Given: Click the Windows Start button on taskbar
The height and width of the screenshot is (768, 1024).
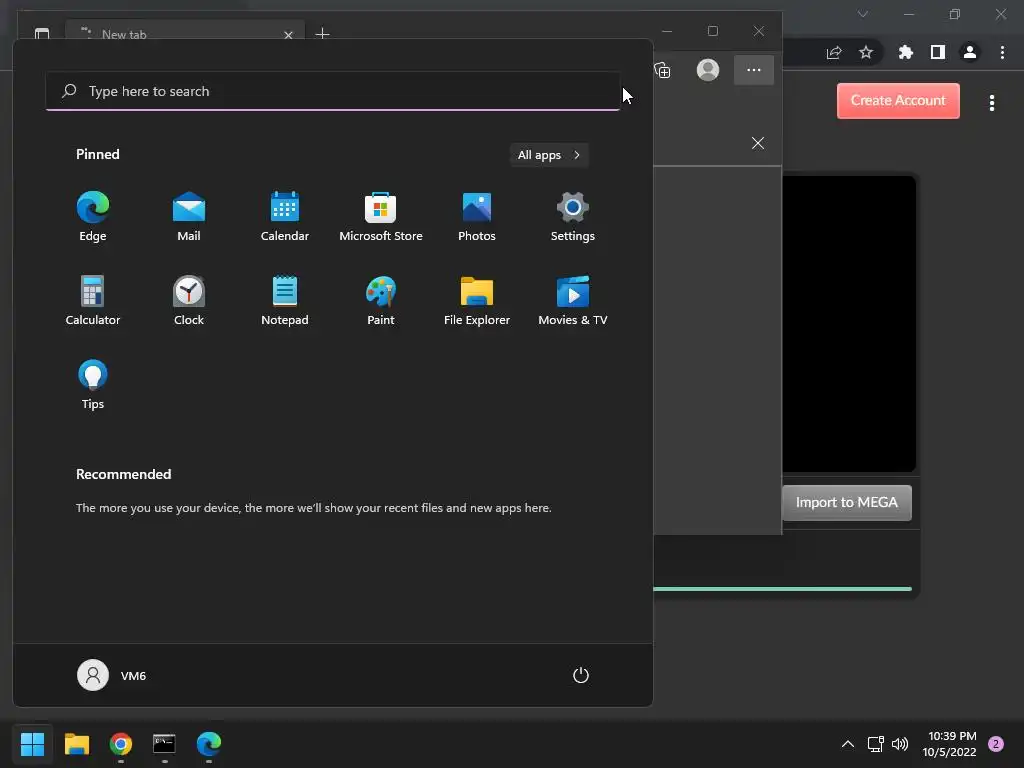Looking at the screenshot, I should point(33,744).
